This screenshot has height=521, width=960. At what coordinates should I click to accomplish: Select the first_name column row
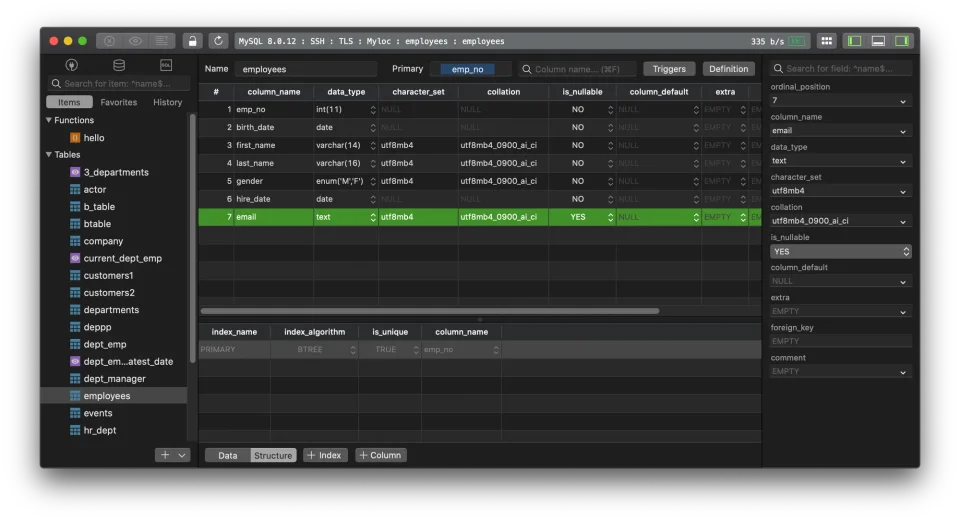click(x=480, y=145)
